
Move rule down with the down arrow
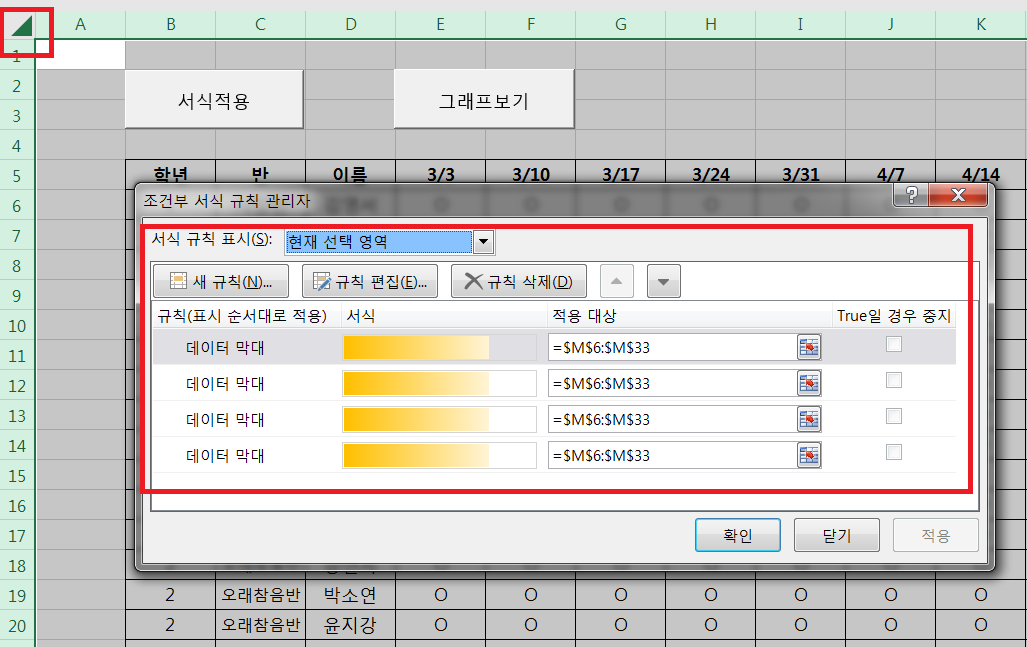pos(664,282)
